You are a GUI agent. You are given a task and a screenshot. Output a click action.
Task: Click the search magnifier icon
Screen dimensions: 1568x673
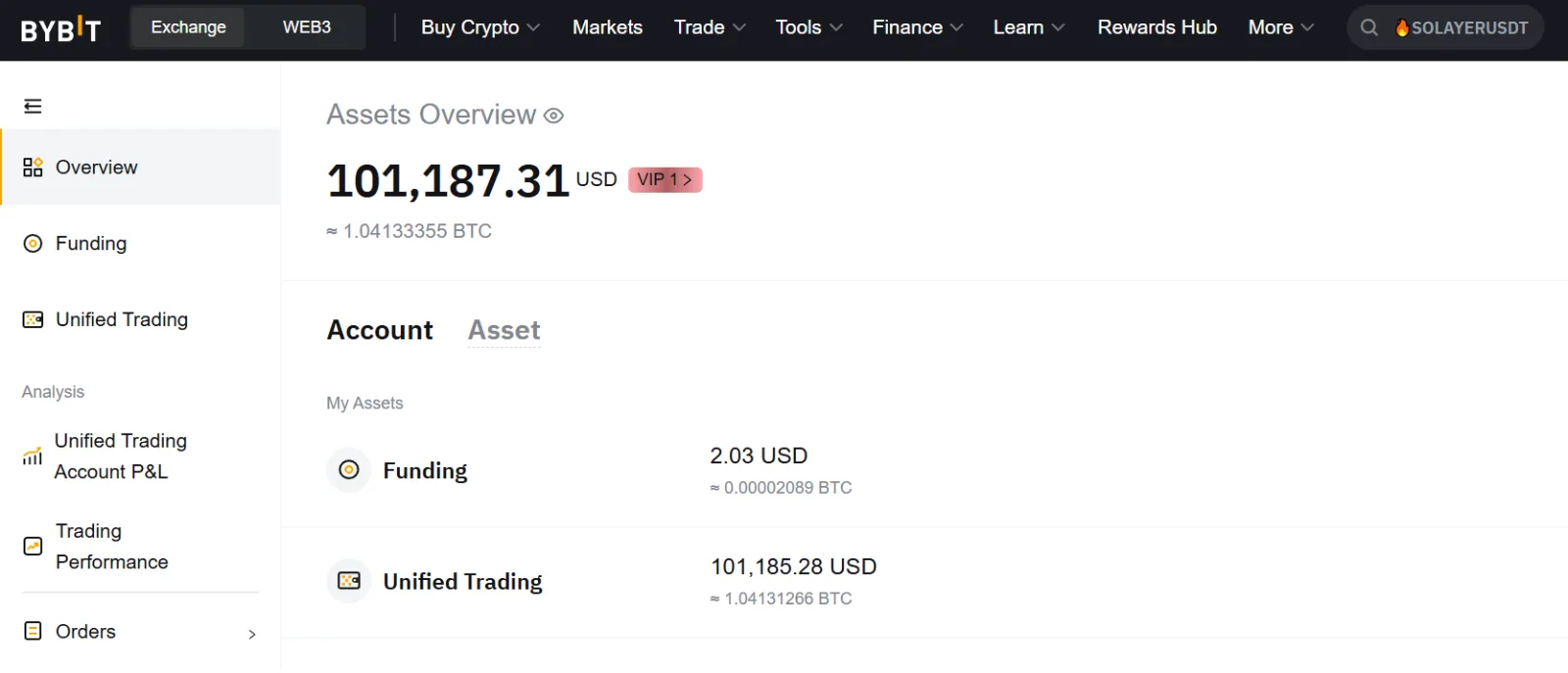click(x=1369, y=27)
